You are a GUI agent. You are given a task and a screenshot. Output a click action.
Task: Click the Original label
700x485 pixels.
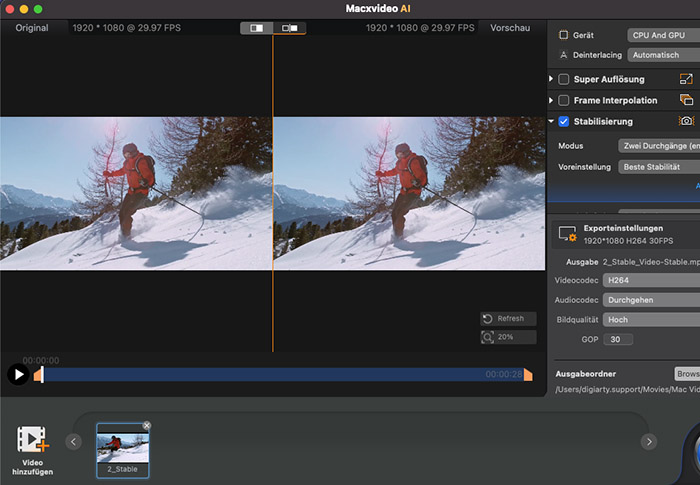pyautogui.click(x=32, y=28)
